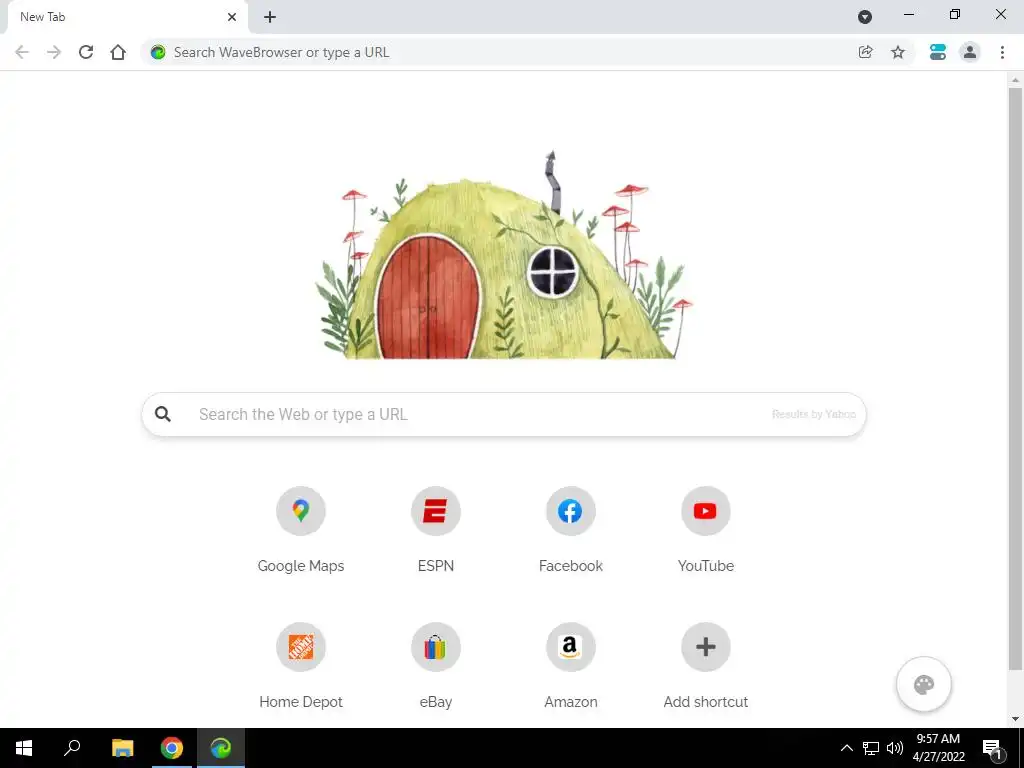This screenshot has width=1024, height=768.
Task: Open the YouTube shortcut
Action: click(x=705, y=511)
